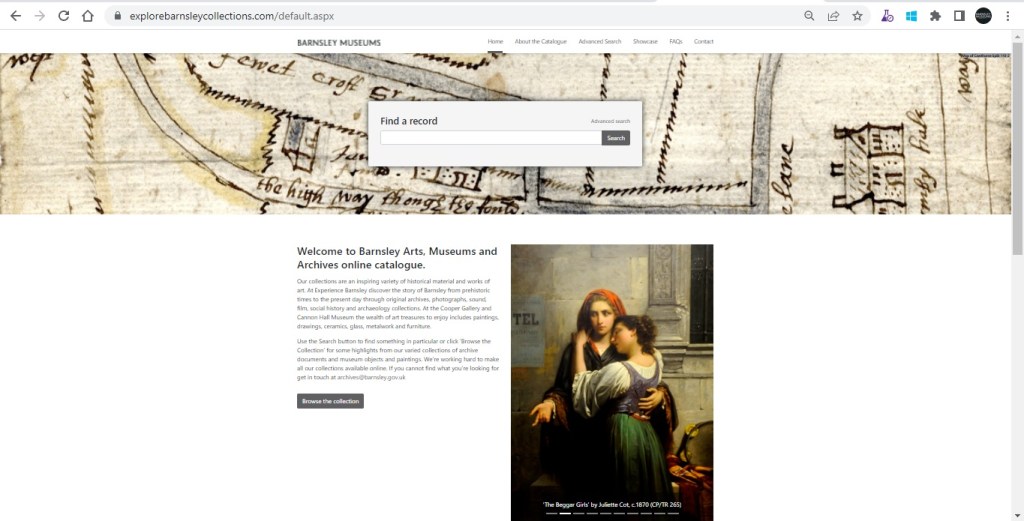Image resolution: width=1024 pixels, height=521 pixels.
Task: Click The Beggar Girls painting image
Action: pos(612,372)
